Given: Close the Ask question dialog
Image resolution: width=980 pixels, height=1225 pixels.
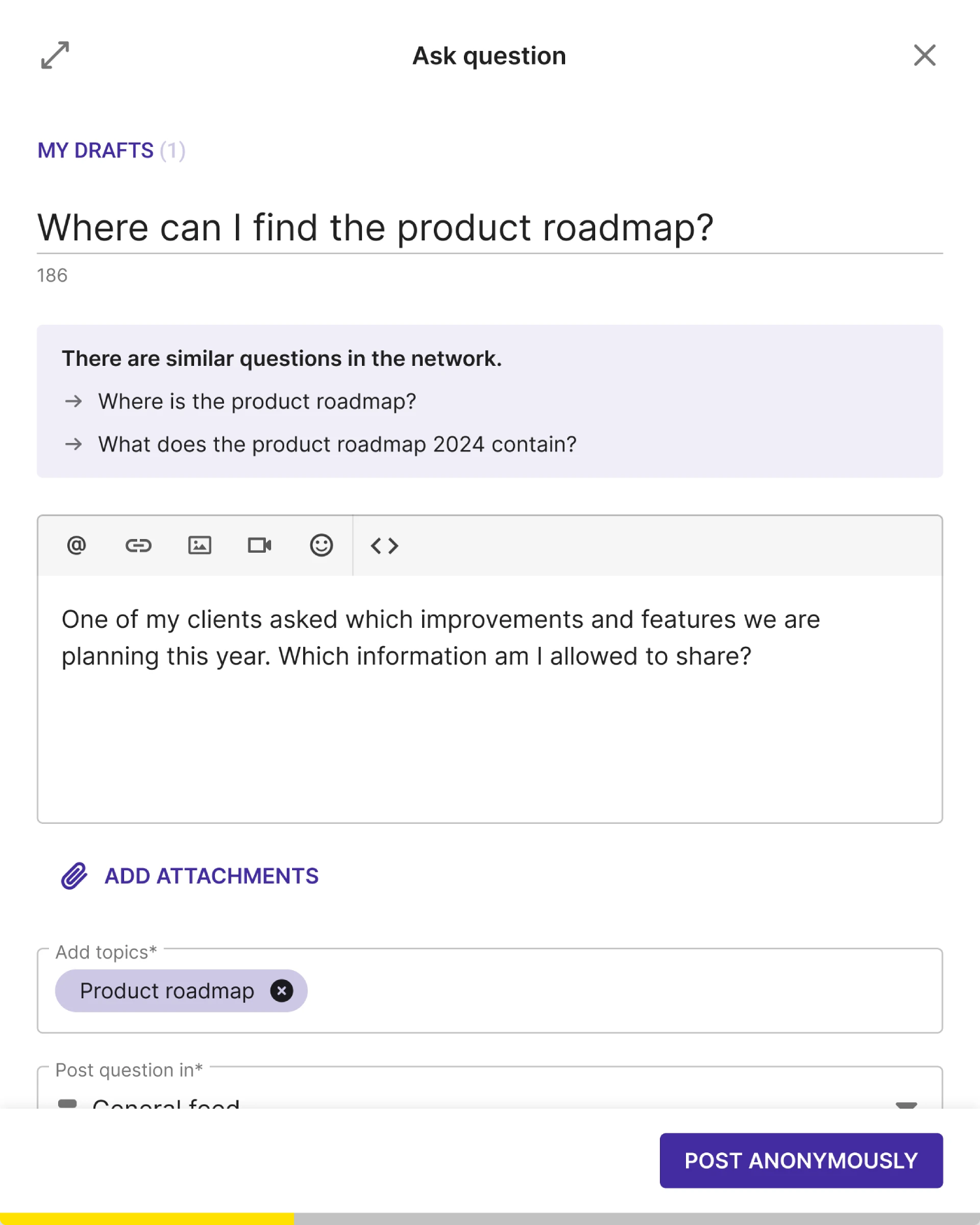Looking at the screenshot, I should tap(924, 56).
